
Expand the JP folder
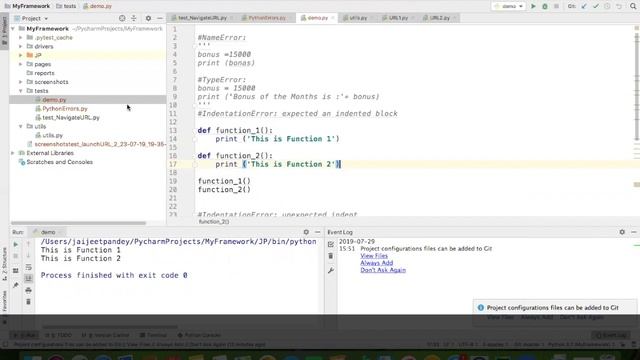20,55
